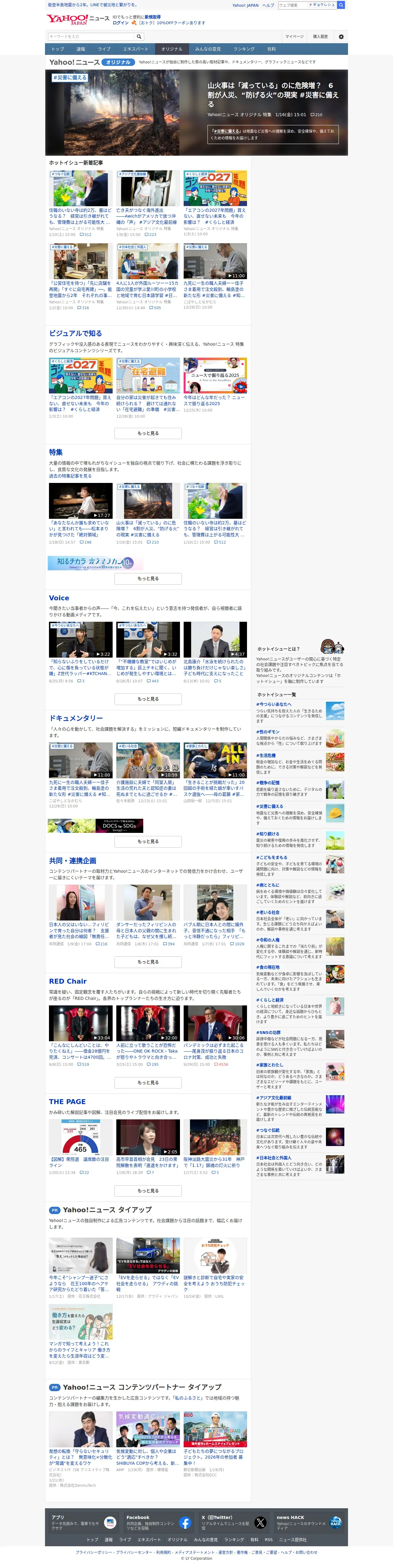Viewport: 393px width, 1568px height.
Task: Click the 新規取得 link
Action: point(153,17)
